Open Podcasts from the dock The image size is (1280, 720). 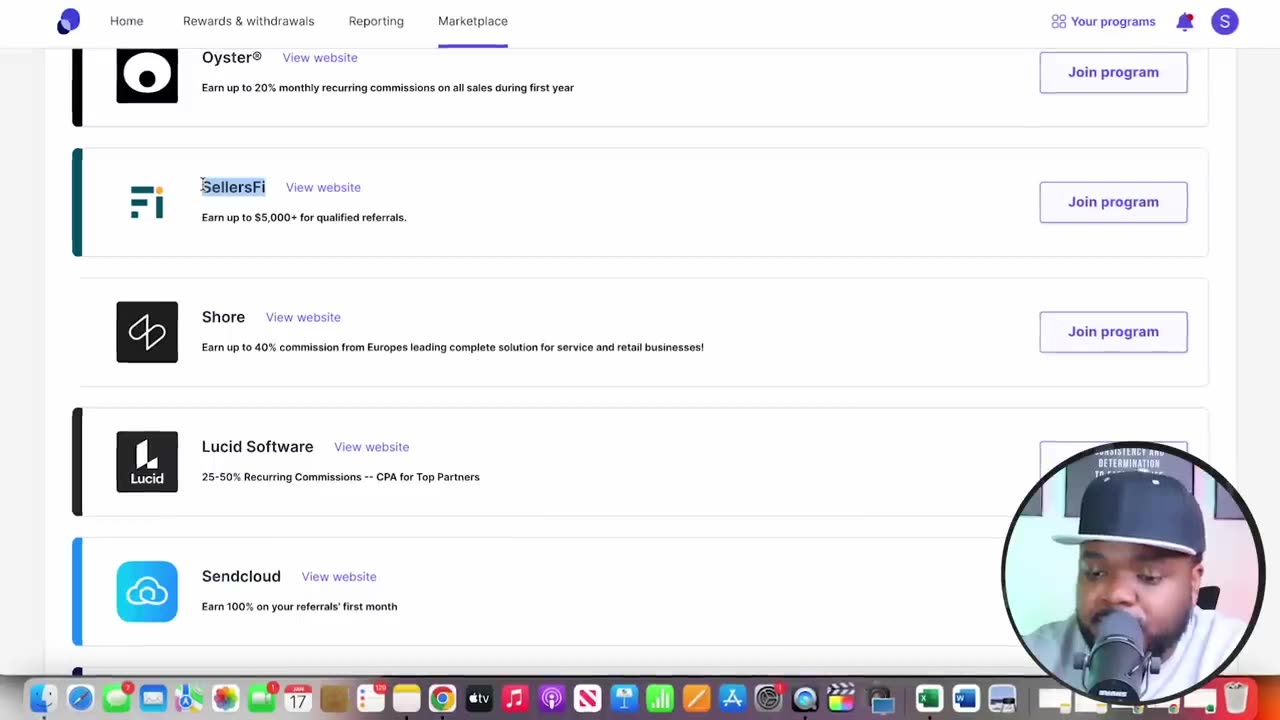click(x=551, y=698)
